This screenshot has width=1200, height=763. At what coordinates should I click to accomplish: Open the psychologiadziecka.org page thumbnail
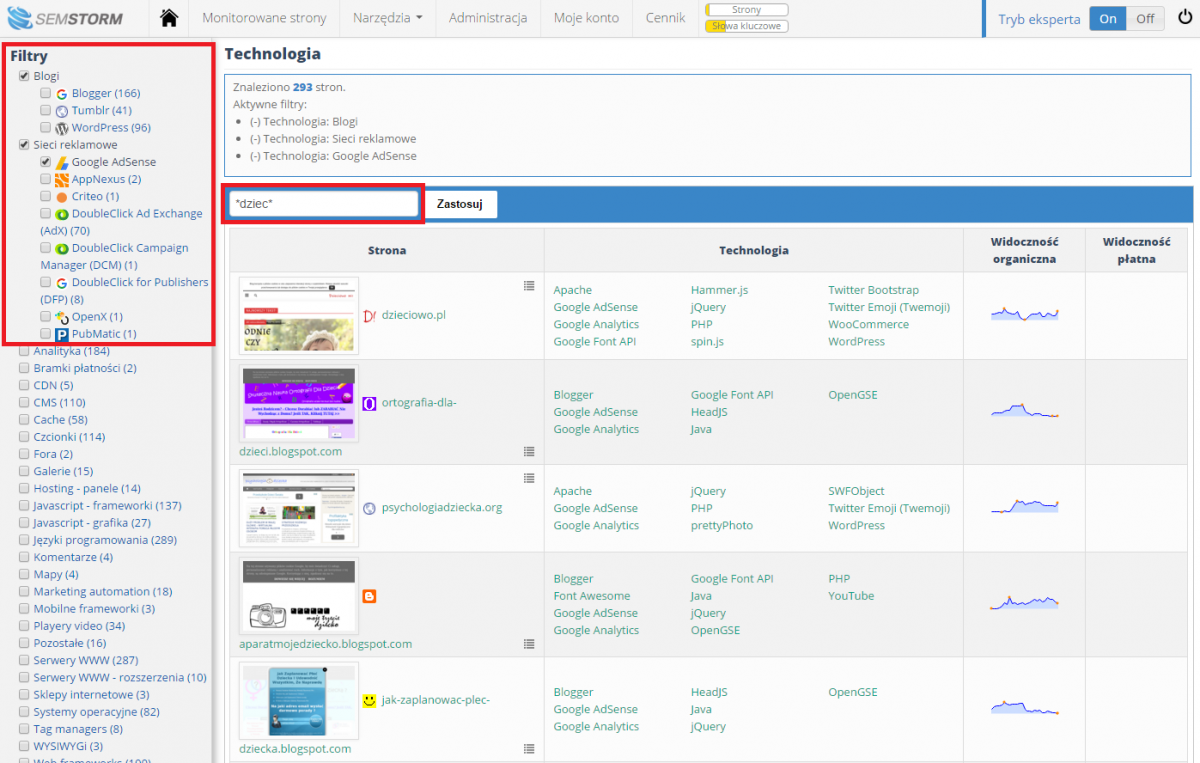pyautogui.click(x=299, y=508)
